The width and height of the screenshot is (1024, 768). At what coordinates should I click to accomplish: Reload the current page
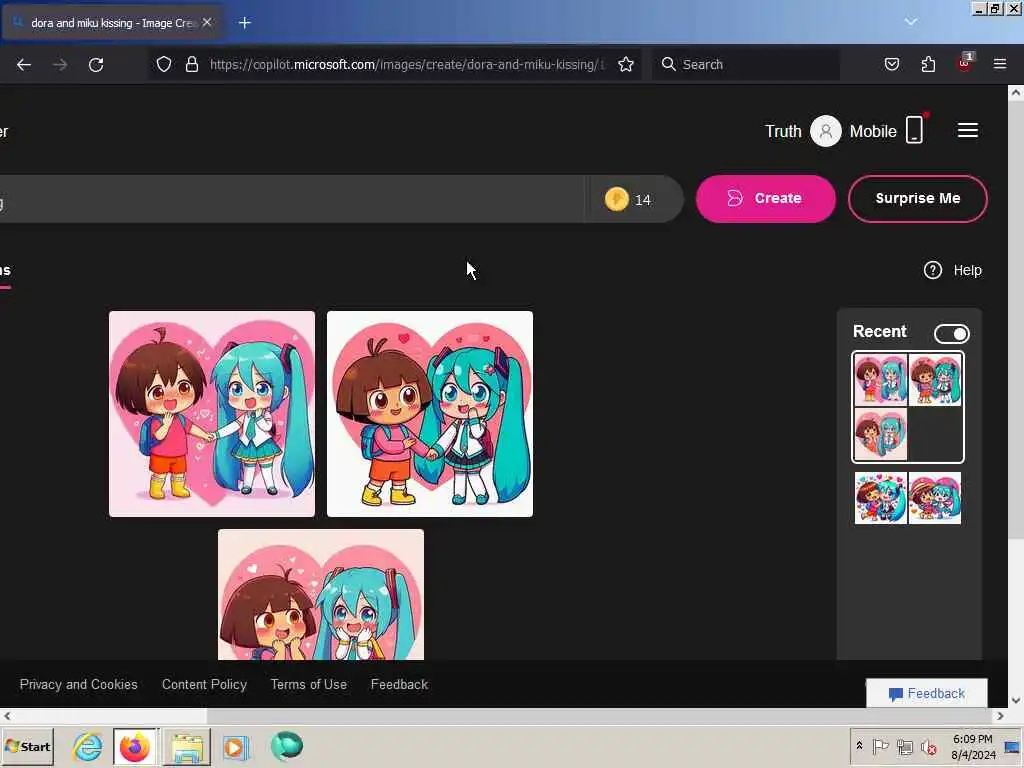(x=96, y=65)
